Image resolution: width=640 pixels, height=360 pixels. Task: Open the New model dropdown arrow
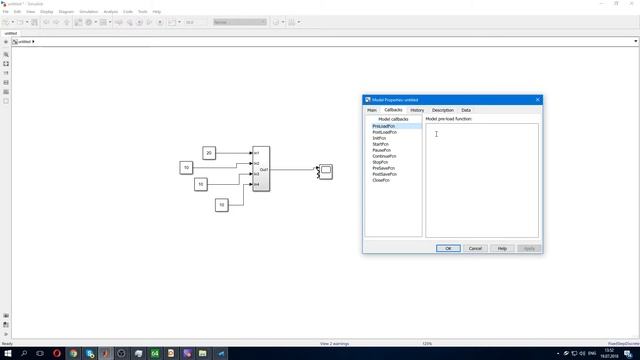coord(13,22)
